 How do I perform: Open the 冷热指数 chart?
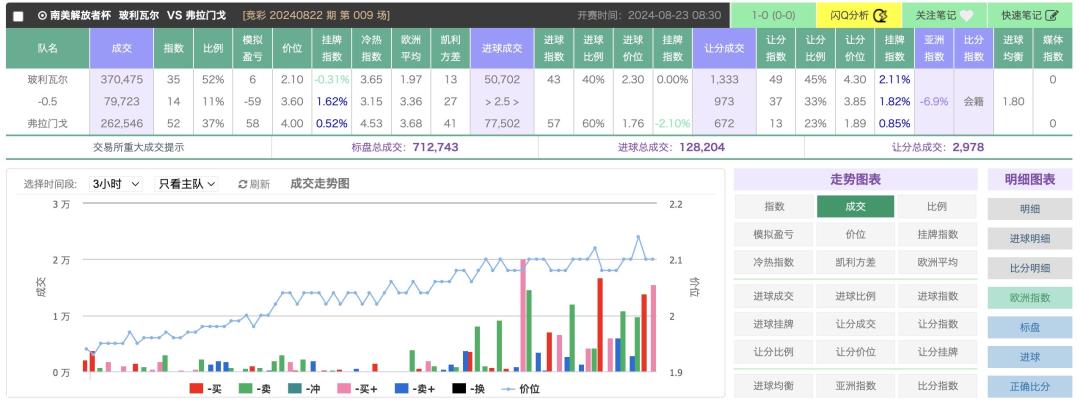774,262
